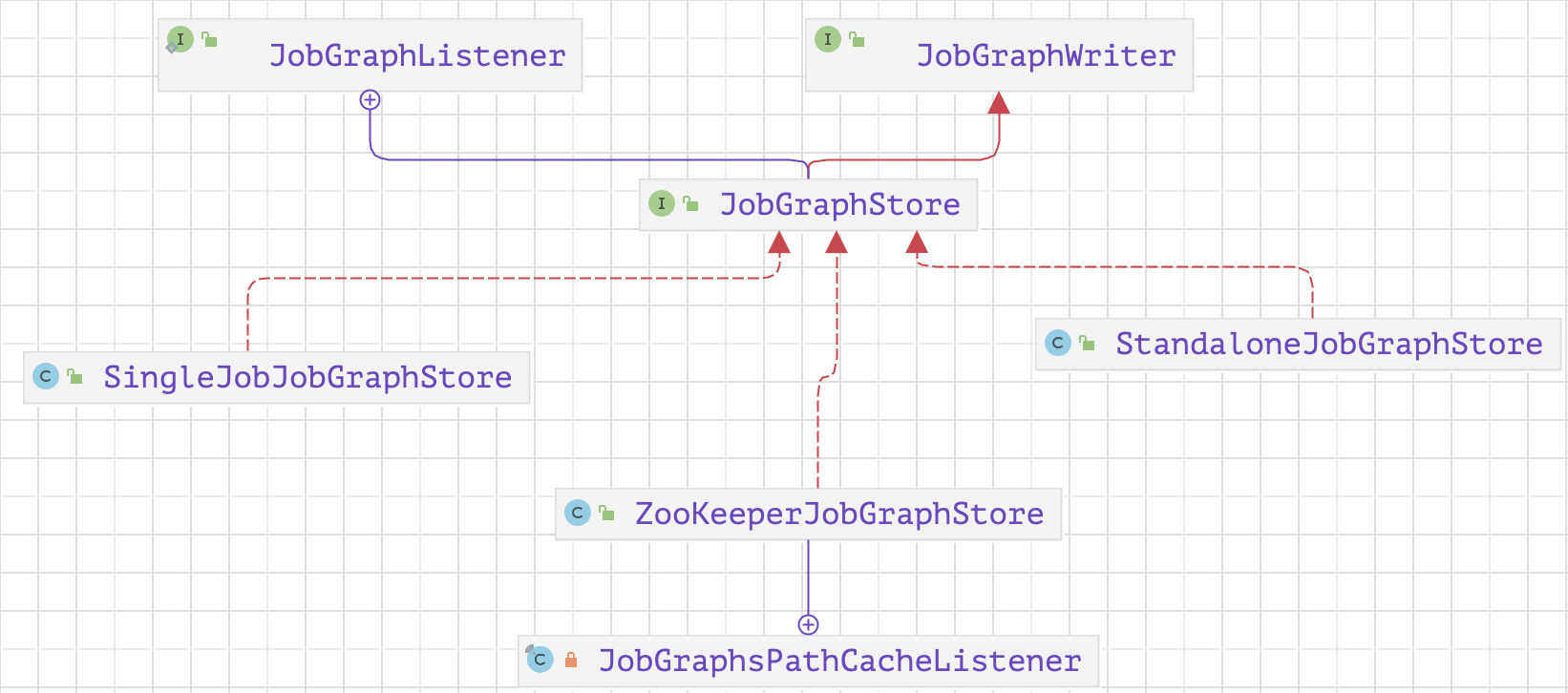The image size is (1568, 693).
Task: Click the interface icon on JobGraphStore node
Action: [x=661, y=203]
